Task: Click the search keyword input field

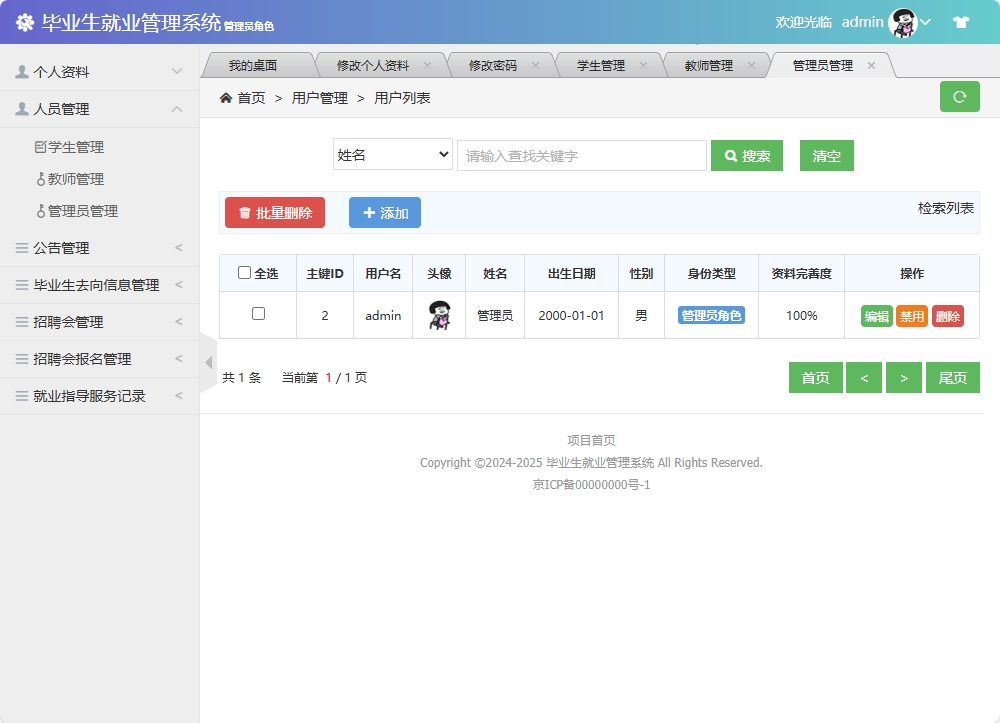Action: 581,156
